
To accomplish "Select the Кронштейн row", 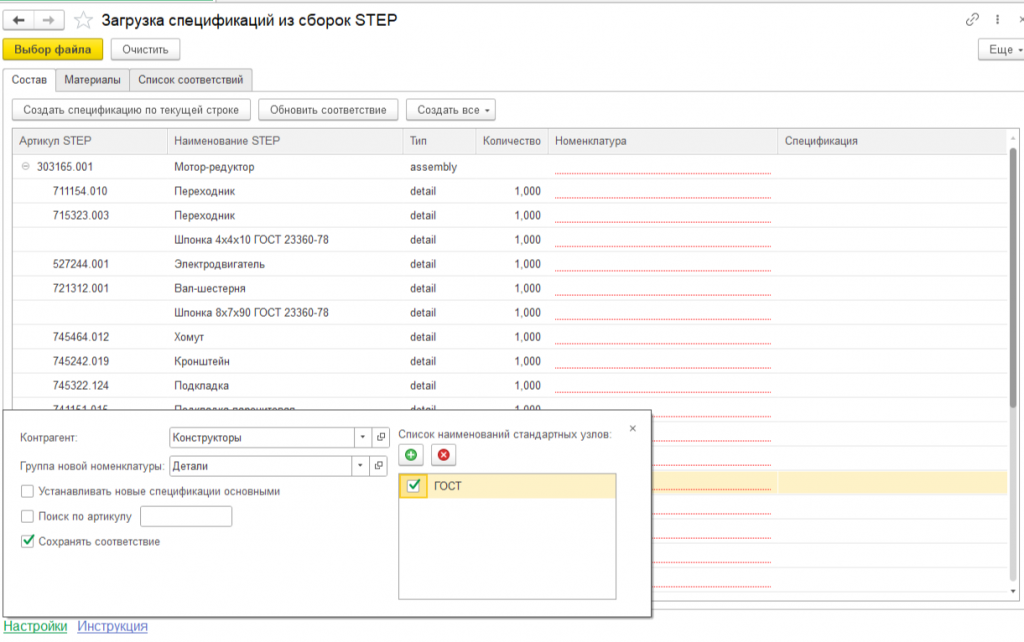I will (x=509, y=361).
